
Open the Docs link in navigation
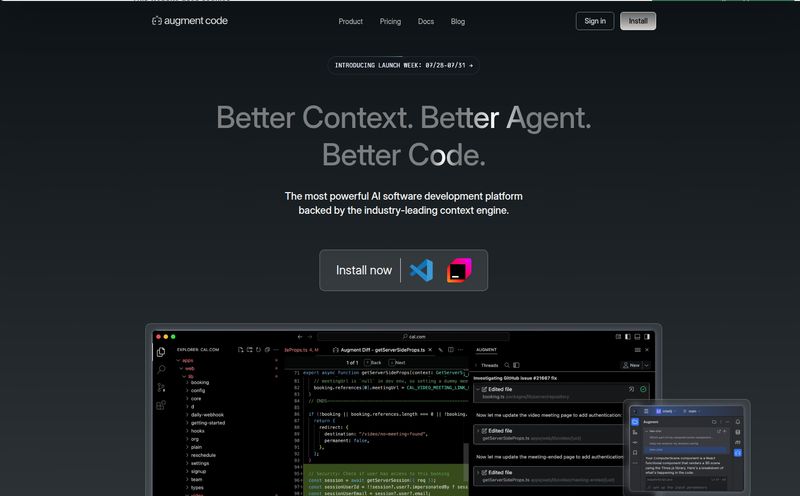click(x=426, y=21)
